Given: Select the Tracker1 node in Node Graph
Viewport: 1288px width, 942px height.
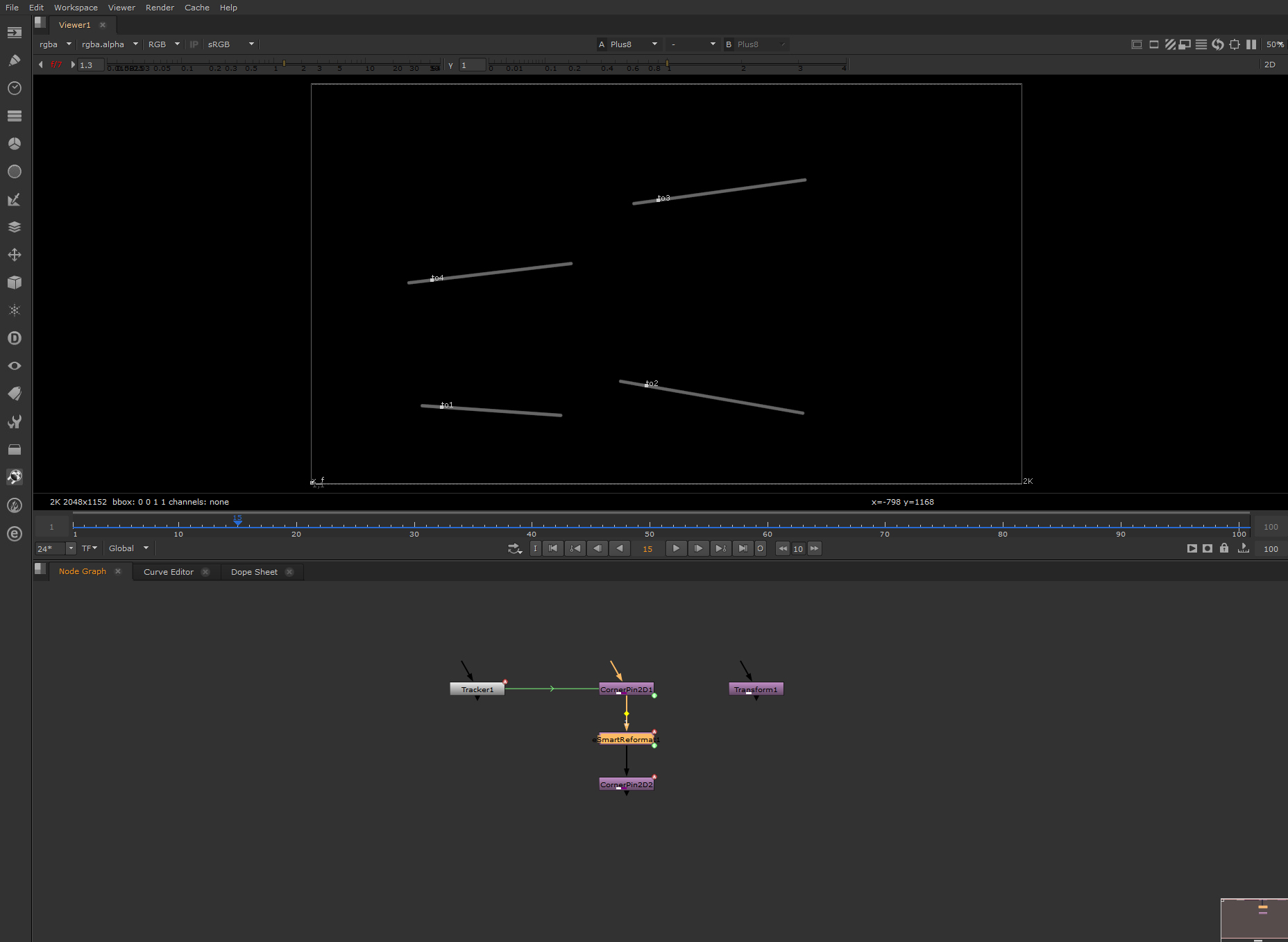Looking at the screenshot, I should click(x=477, y=689).
